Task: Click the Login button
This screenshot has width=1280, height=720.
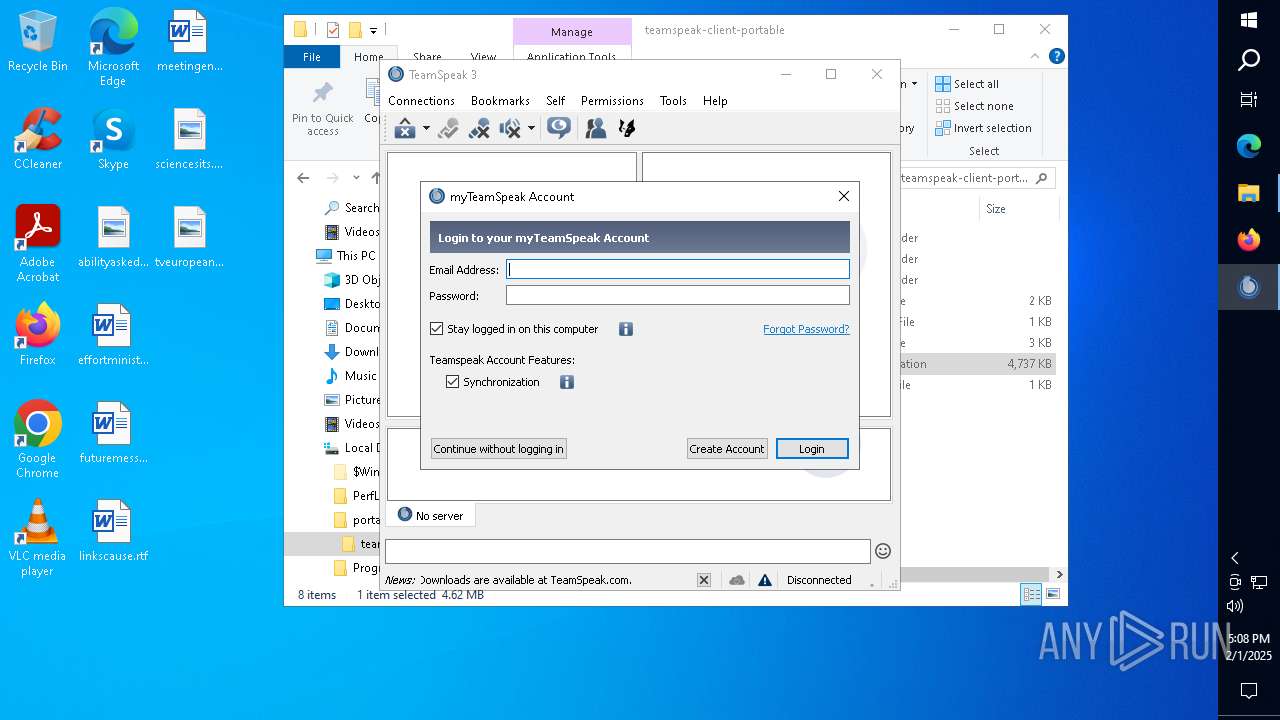Action: [812, 449]
